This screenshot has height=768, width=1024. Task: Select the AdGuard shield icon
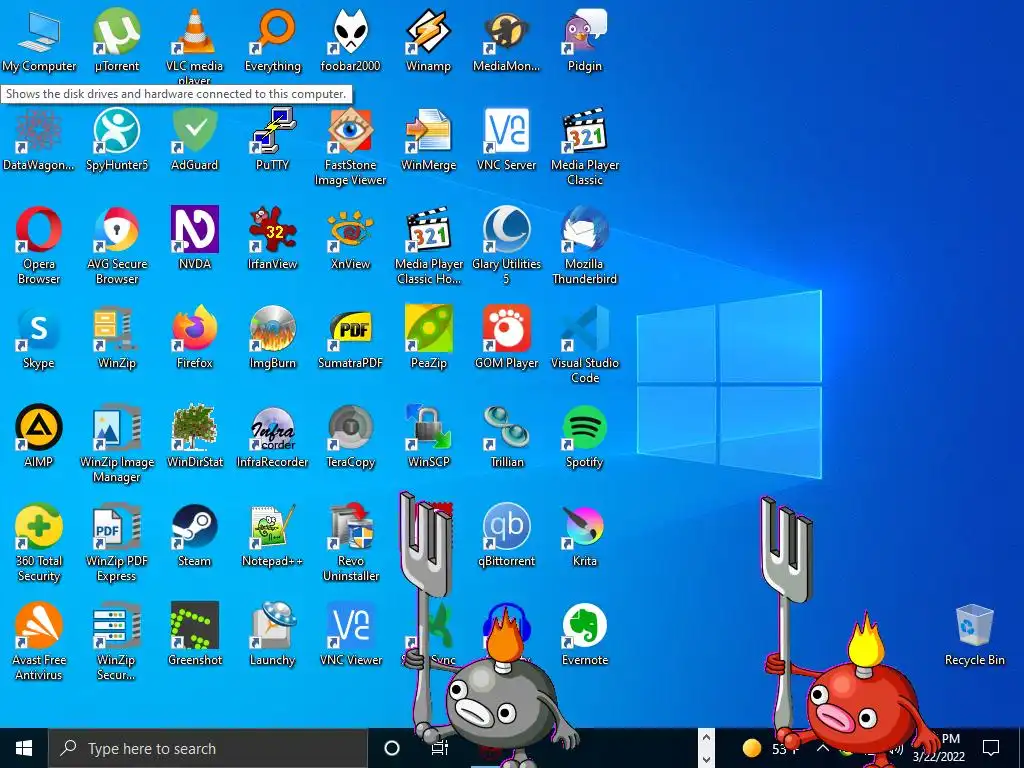[195, 131]
